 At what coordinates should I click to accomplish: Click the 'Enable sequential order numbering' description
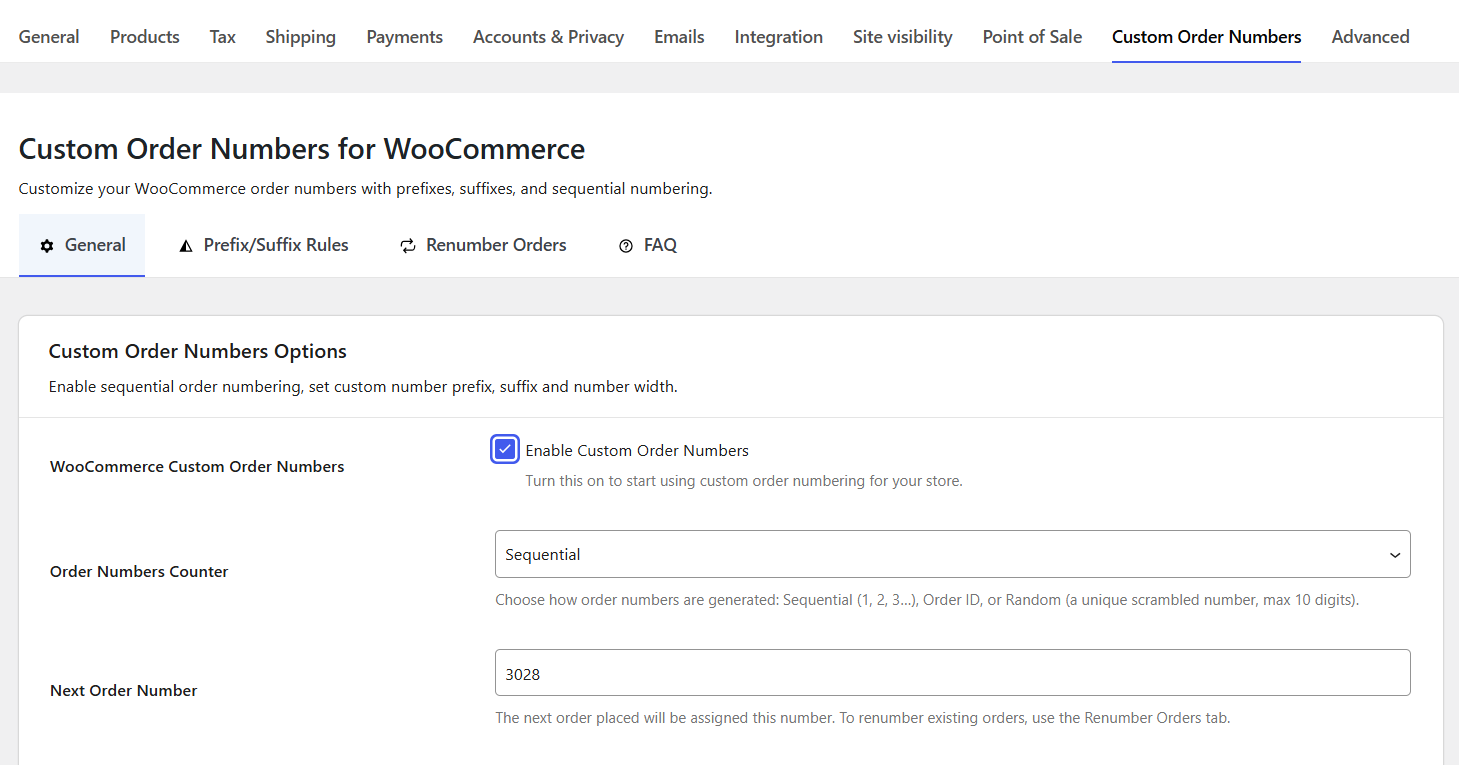click(x=363, y=387)
